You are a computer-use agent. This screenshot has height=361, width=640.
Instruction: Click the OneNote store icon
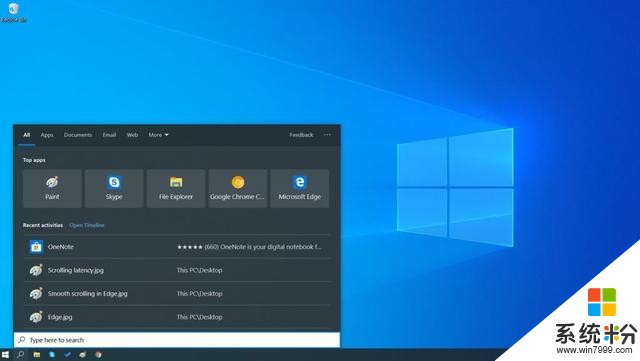point(36,247)
